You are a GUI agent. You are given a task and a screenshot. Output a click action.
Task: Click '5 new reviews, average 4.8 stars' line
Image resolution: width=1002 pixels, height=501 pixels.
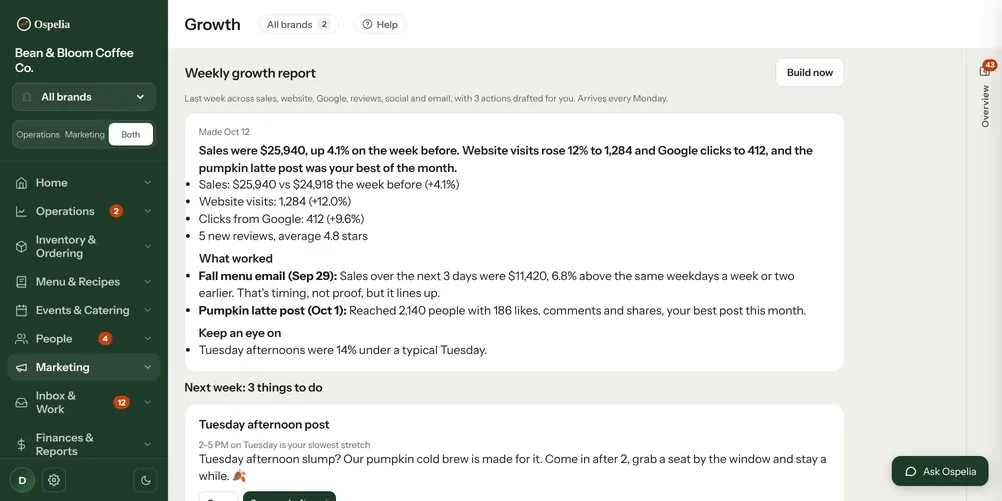coord(283,236)
